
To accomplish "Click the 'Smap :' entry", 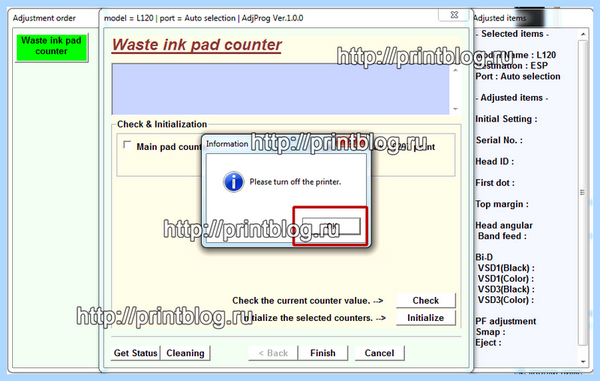I will click(x=491, y=332).
